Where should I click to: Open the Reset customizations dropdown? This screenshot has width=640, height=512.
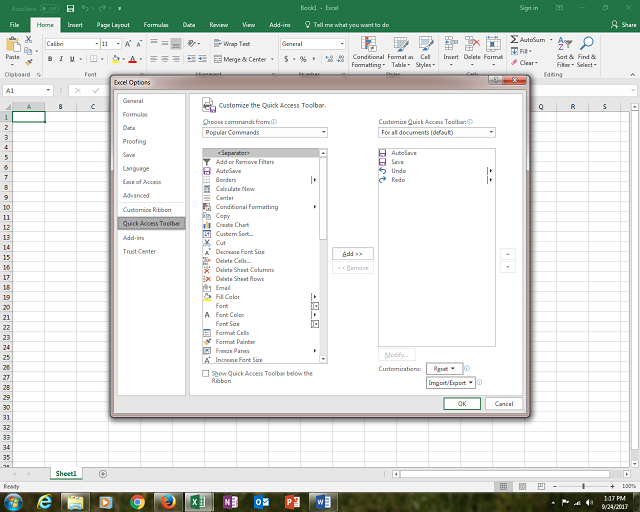pos(445,369)
